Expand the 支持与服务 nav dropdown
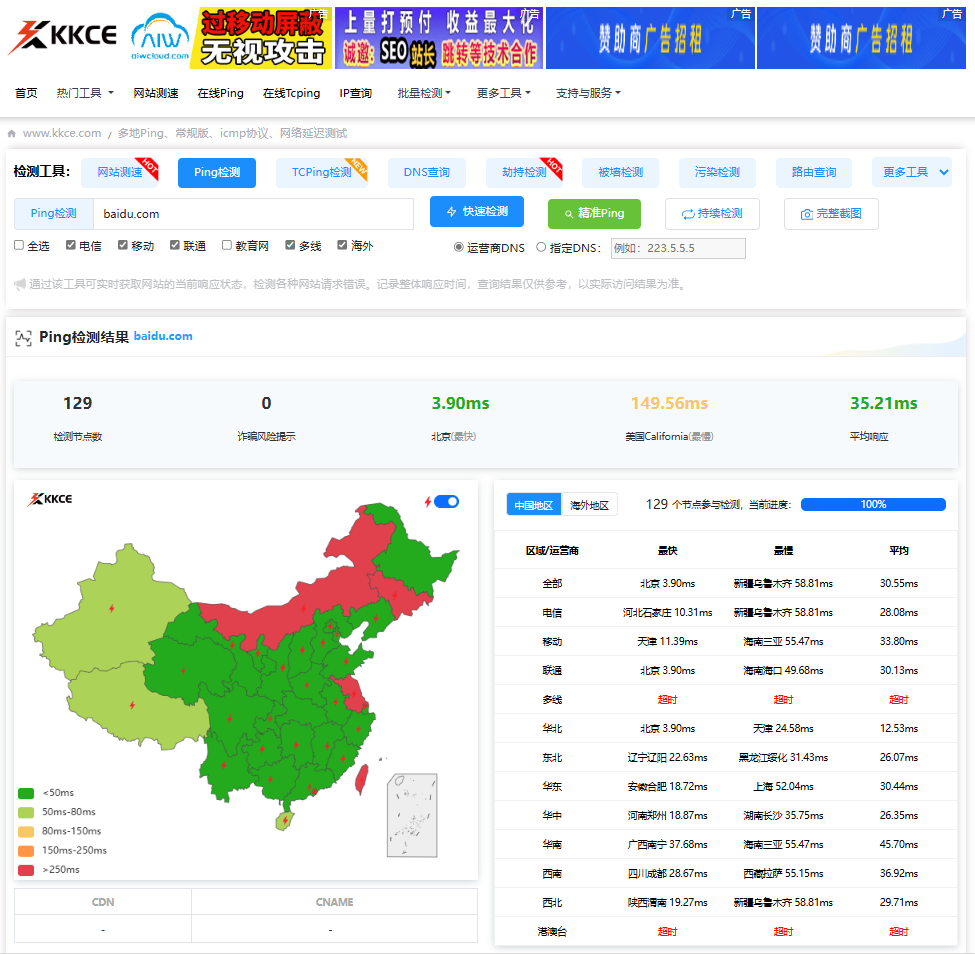 [x=588, y=93]
